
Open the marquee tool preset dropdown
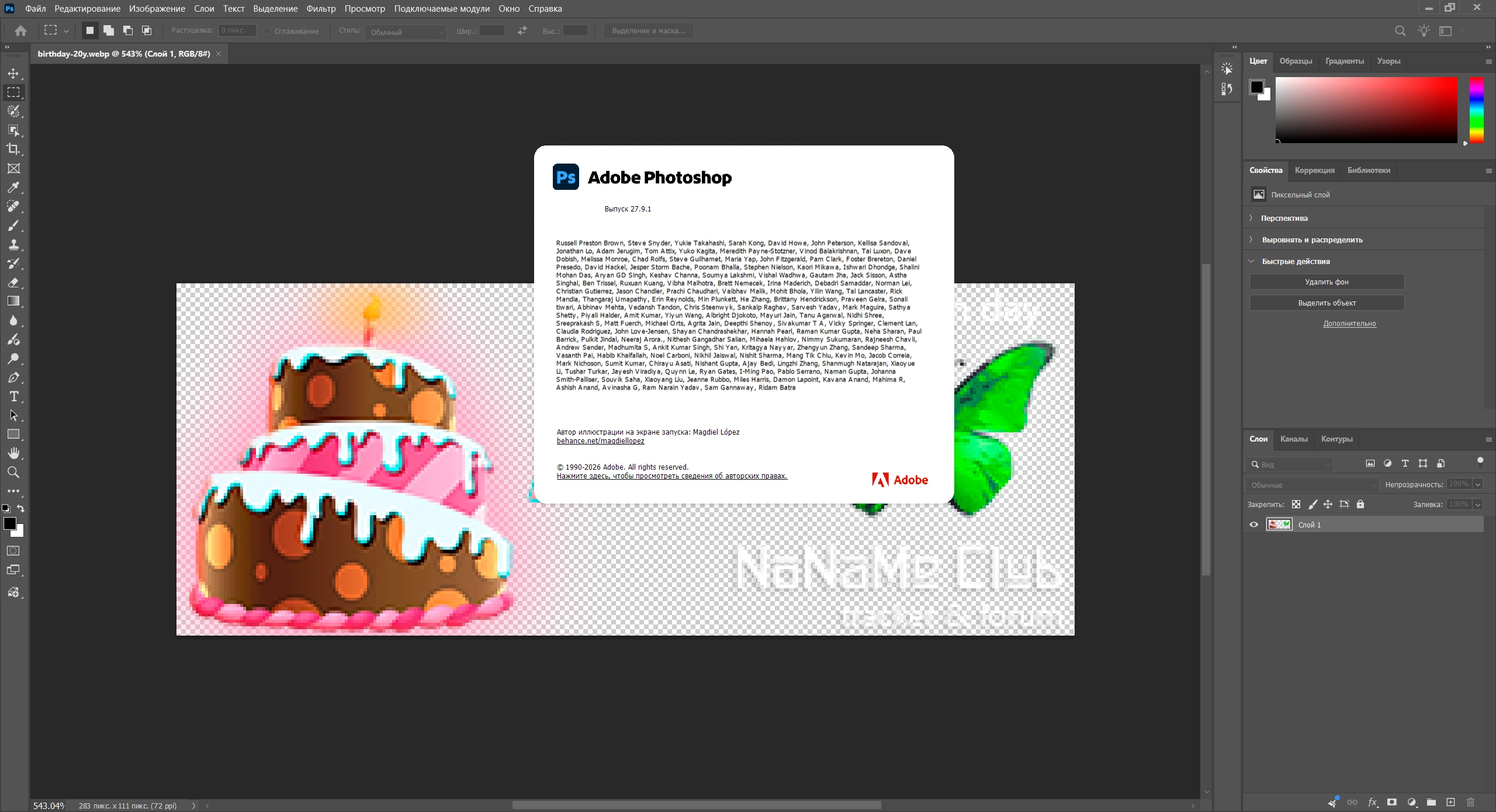[x=66, y=31]
